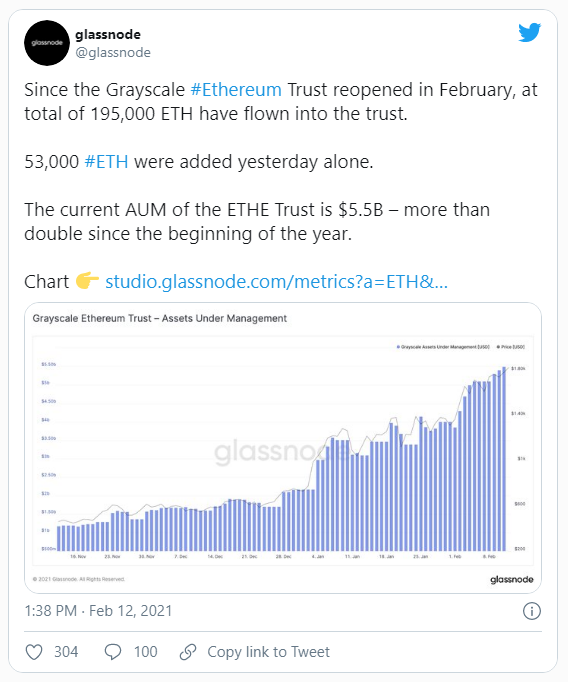Click Copy link to Tweet

(268, 652)
